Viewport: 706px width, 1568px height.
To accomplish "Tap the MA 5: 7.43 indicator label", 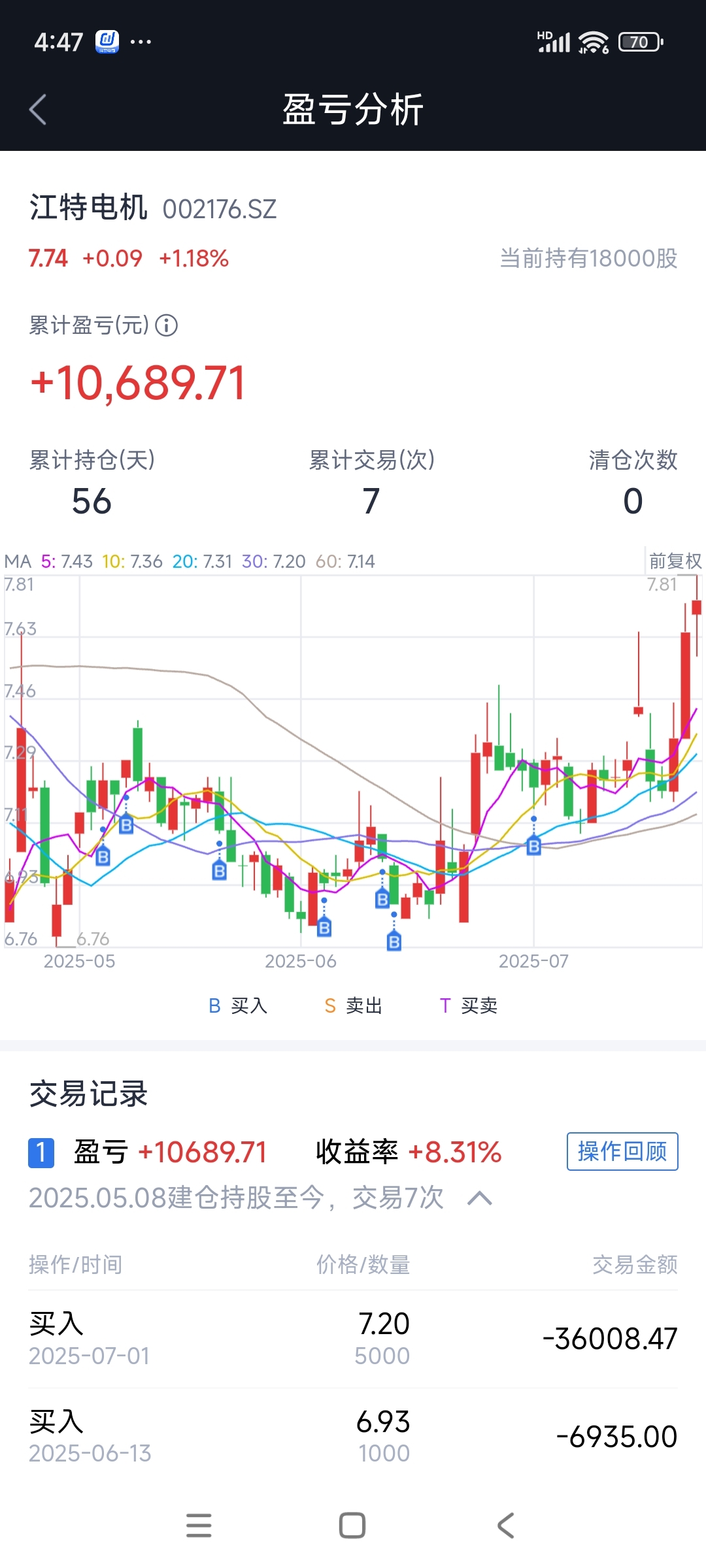I will pyautogui.click(x=66, y=561).
